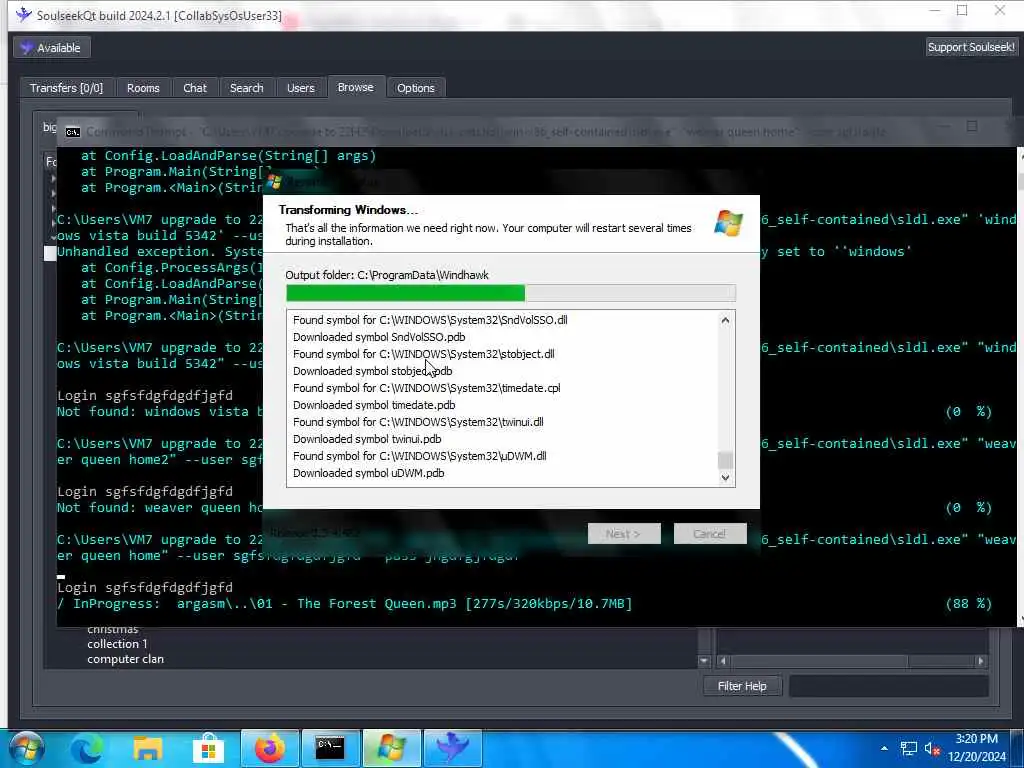
Task: Open the Transfers [0/0] tab
Action: pyautogui.click(x=66, y=88)
